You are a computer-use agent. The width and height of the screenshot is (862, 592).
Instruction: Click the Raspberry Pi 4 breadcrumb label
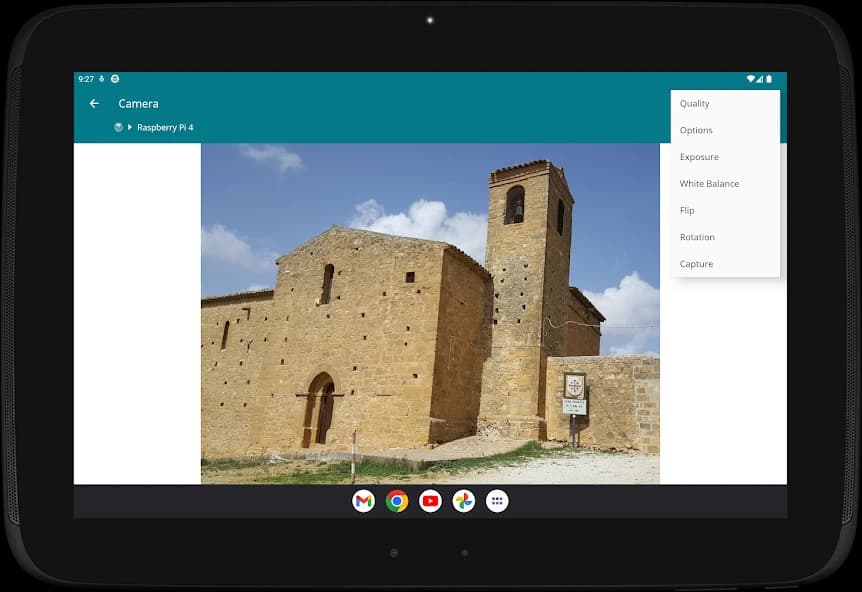click(165, 128)
